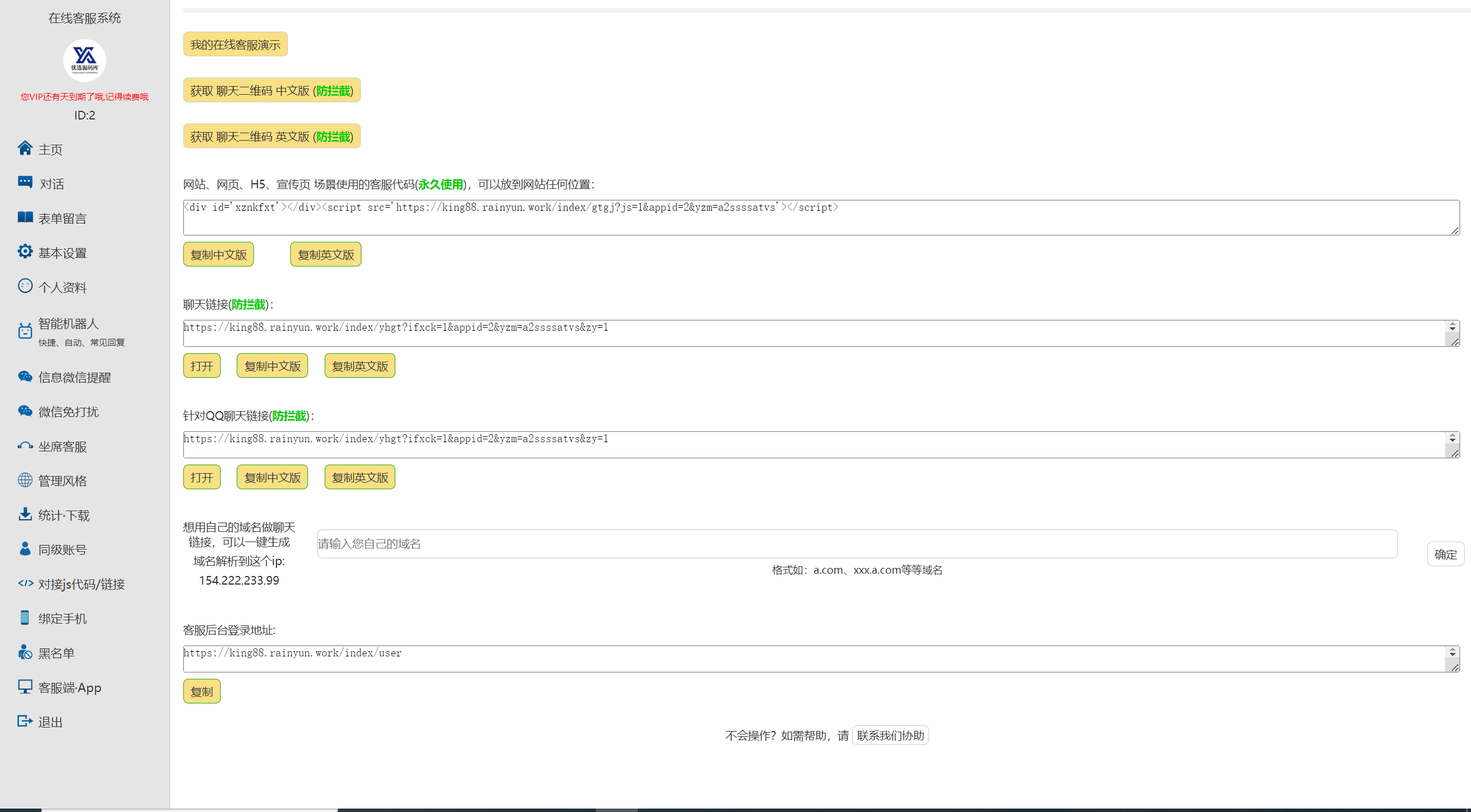Select 同级账号 in the sidebar
This screenshot has width=1471, height=812.
[x=63, y=550]
